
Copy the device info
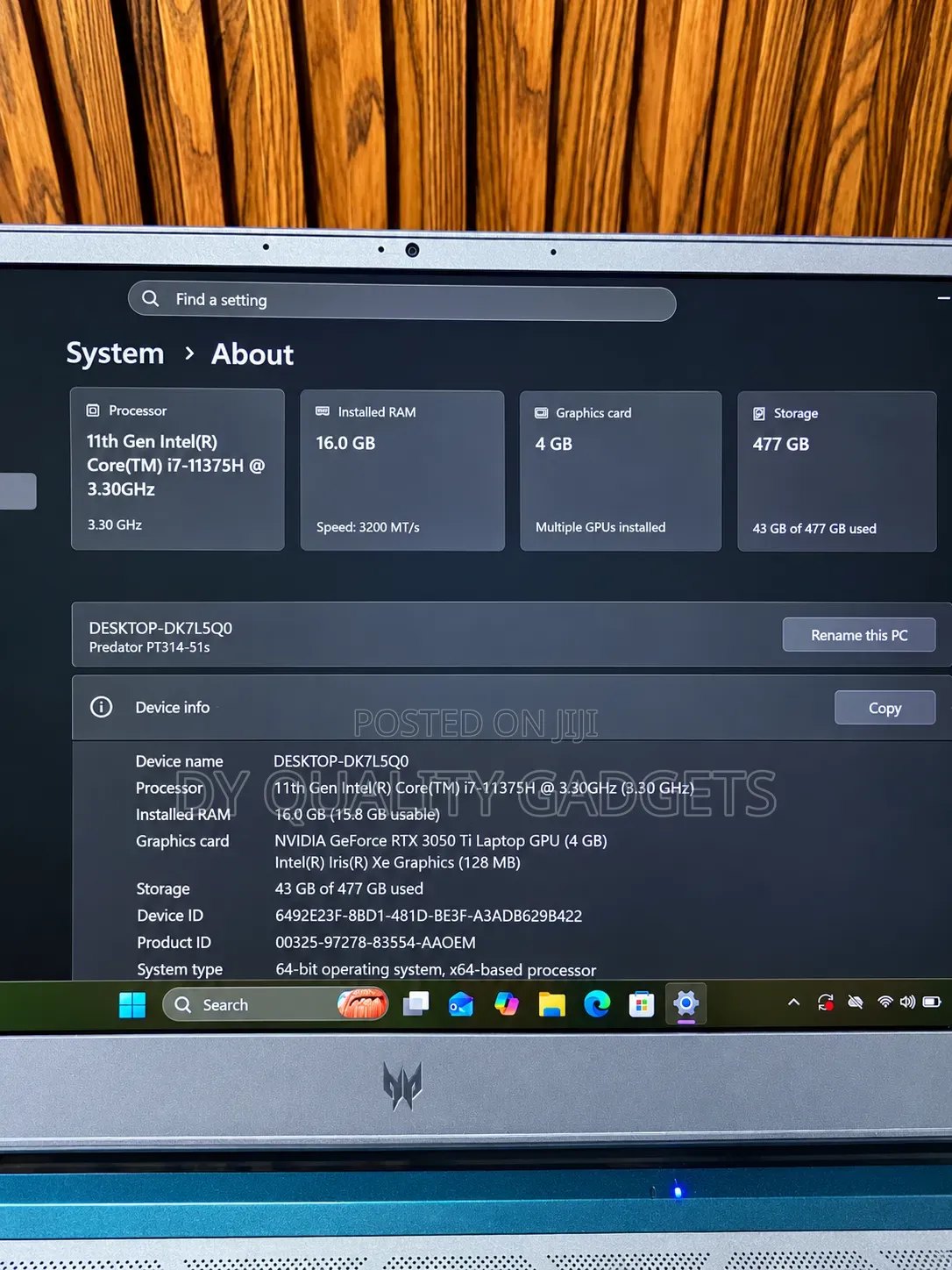[885, 708]
